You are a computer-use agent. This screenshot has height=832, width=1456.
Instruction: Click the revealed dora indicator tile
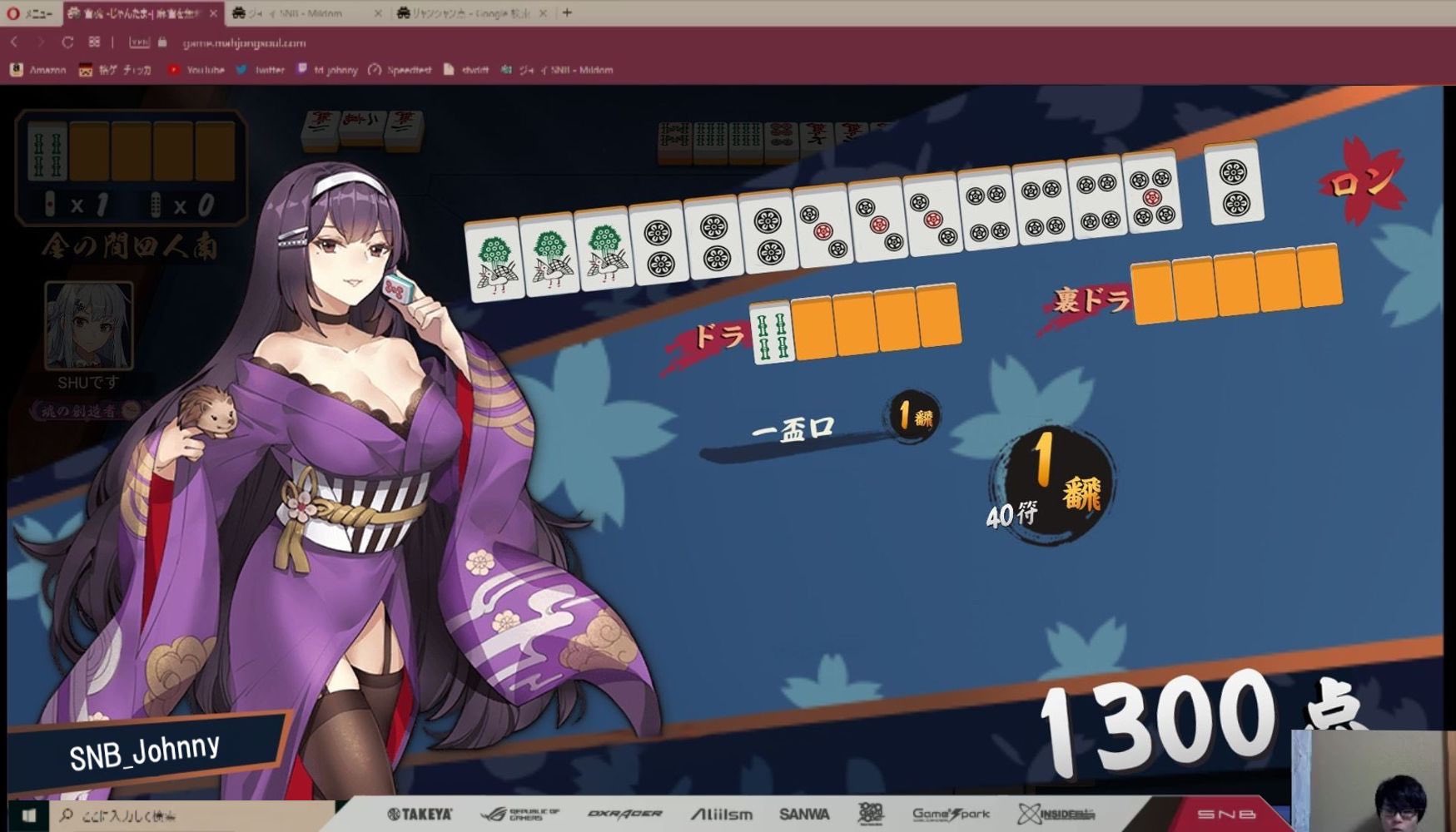tap(772, 334)
